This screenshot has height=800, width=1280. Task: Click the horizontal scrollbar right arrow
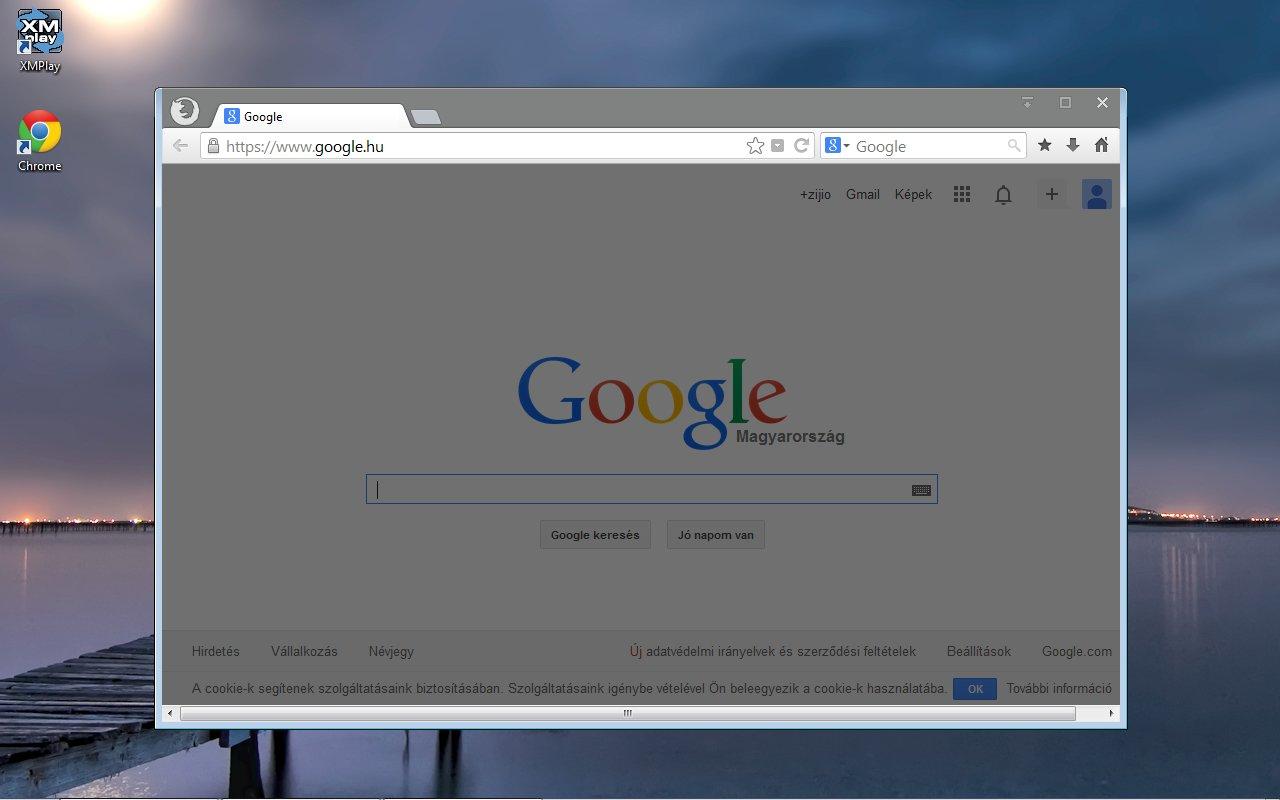point(1111,714)
